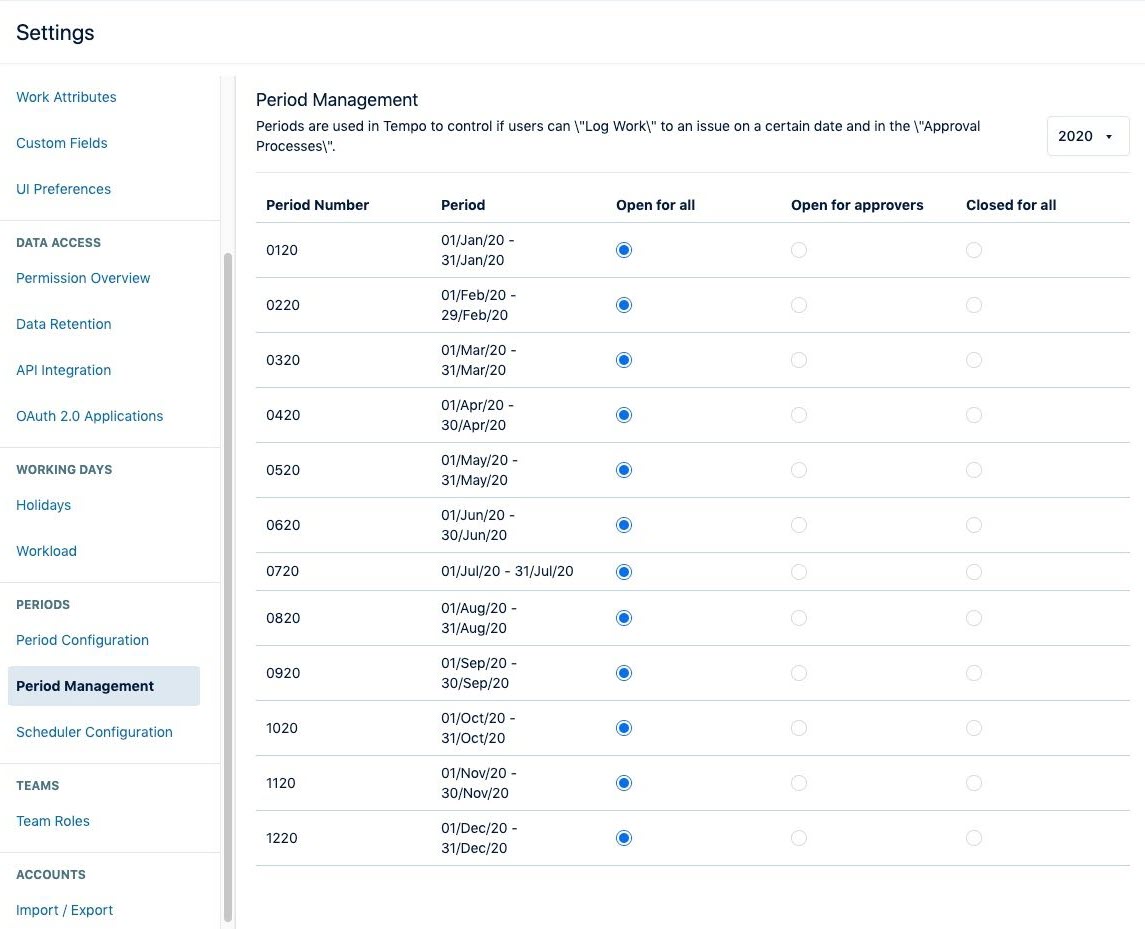
Task: Open Import / Export under Accounts
Action: 64,909
